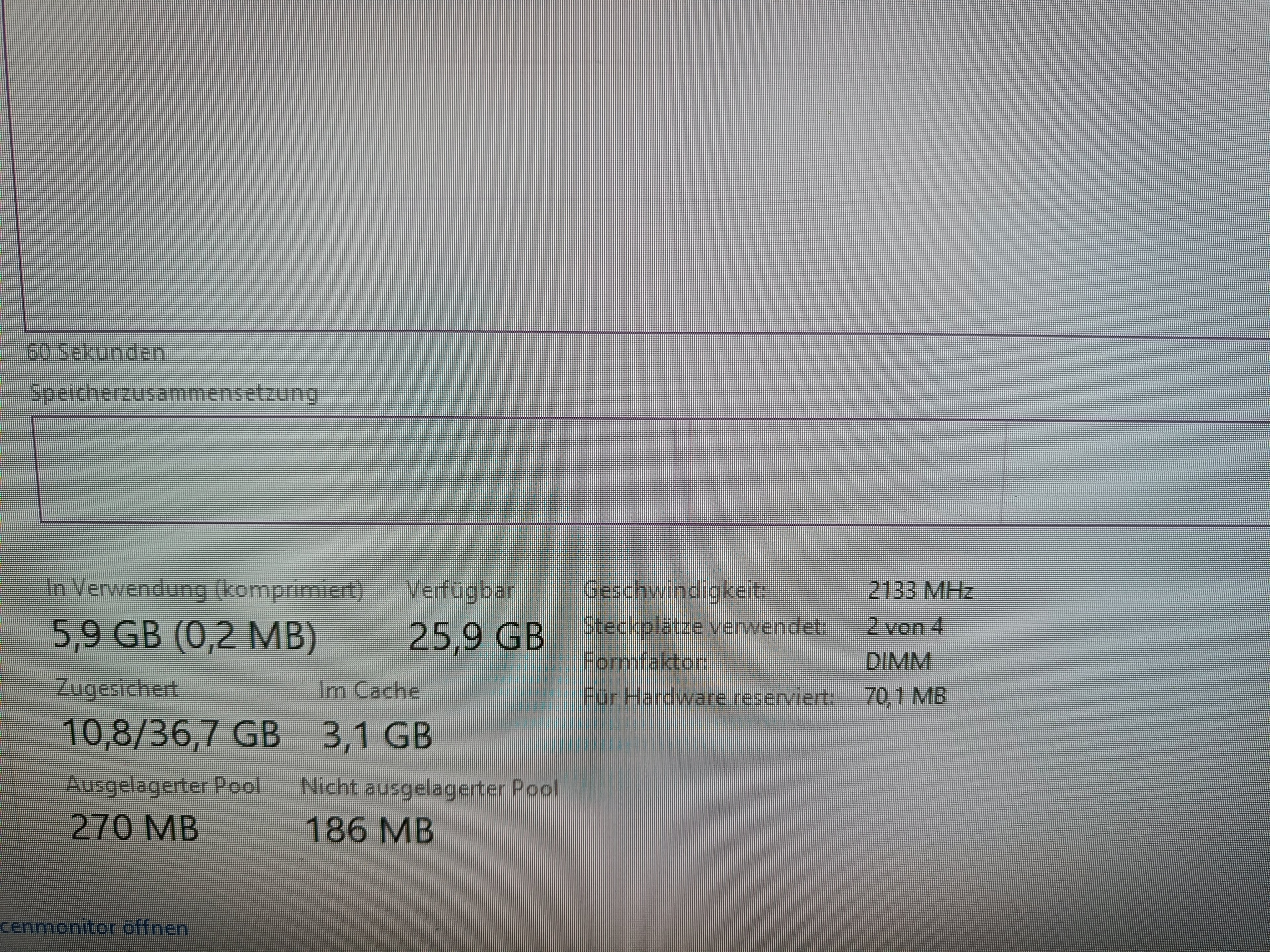
Task: Click the 'Zugesichert' label
Action: pyautogui.click(x=118, y=689)
